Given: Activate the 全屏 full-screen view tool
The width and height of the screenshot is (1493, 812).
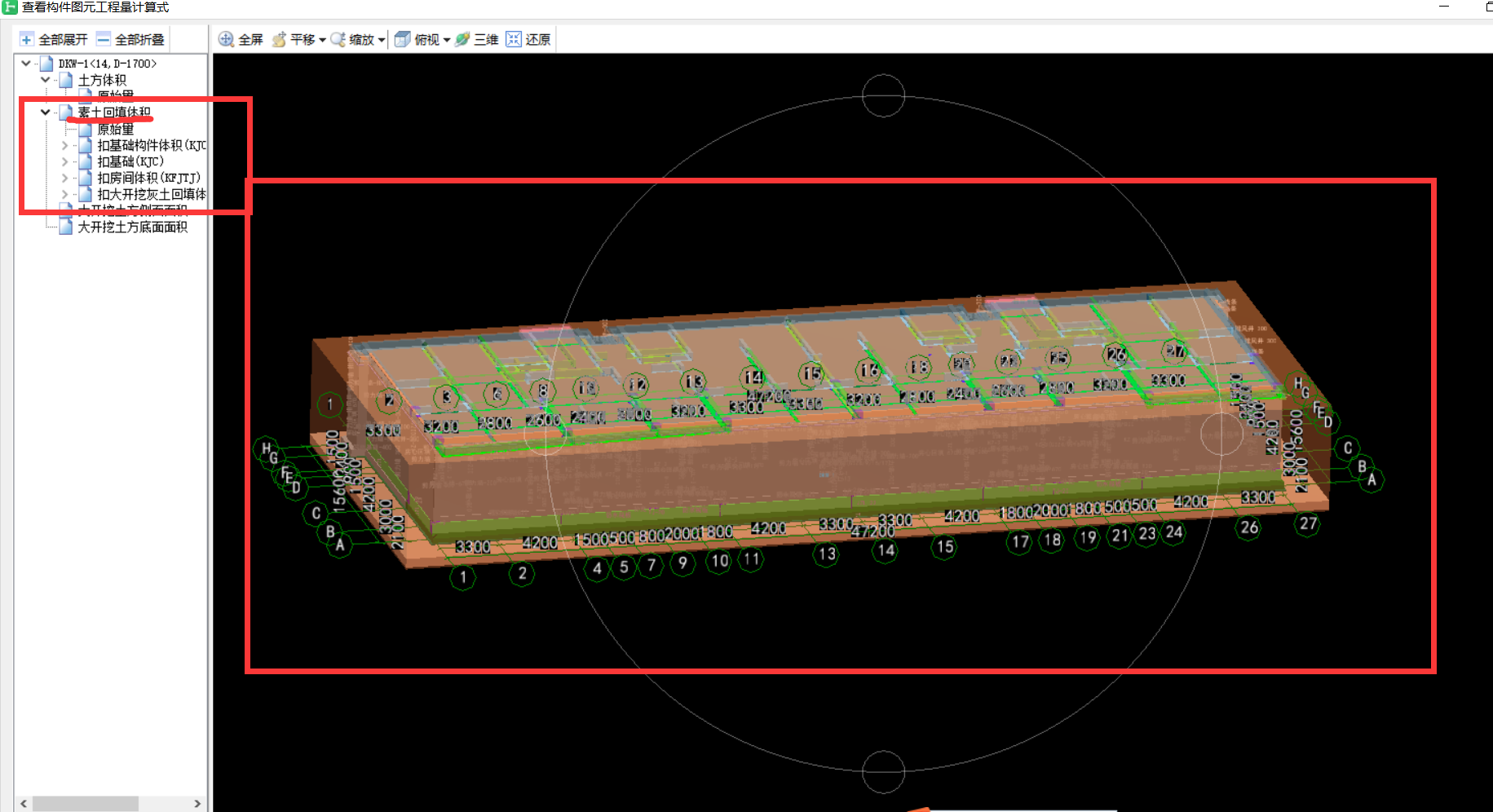Looking at the screenshot, I should 241,39.
